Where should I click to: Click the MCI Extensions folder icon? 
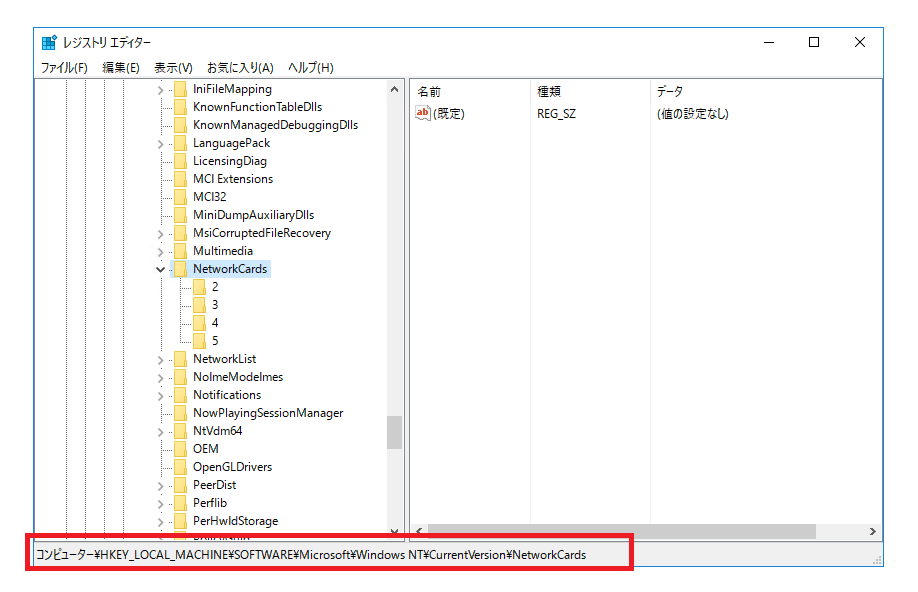(181, 179)
